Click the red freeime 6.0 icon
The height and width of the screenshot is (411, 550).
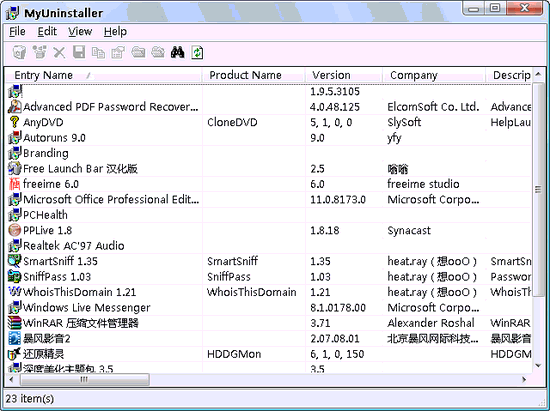[x=14, y=184]
